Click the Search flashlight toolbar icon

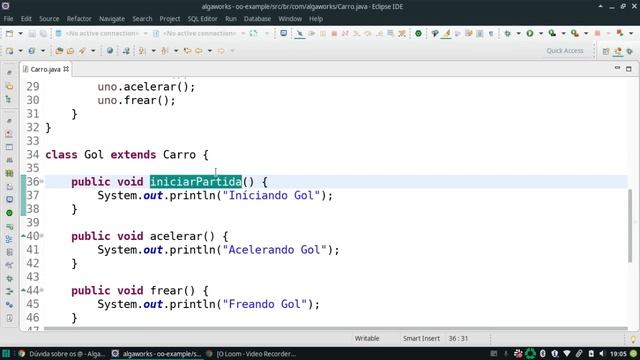pyautogui.click(x=83, y=51)
